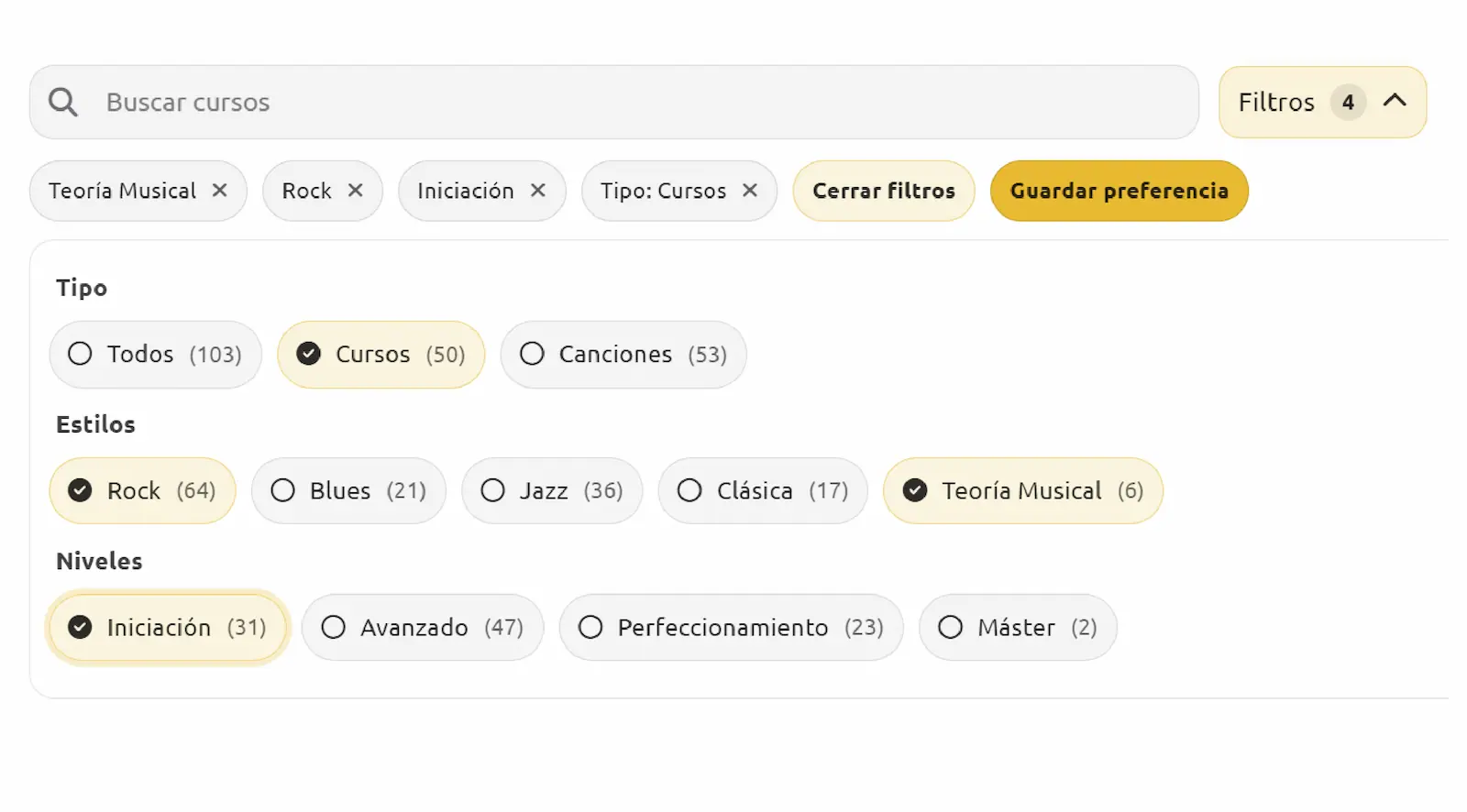1467x812 pixels.
Task: Remove the Teoría Musical filter chip
Action: click(220, 191)
